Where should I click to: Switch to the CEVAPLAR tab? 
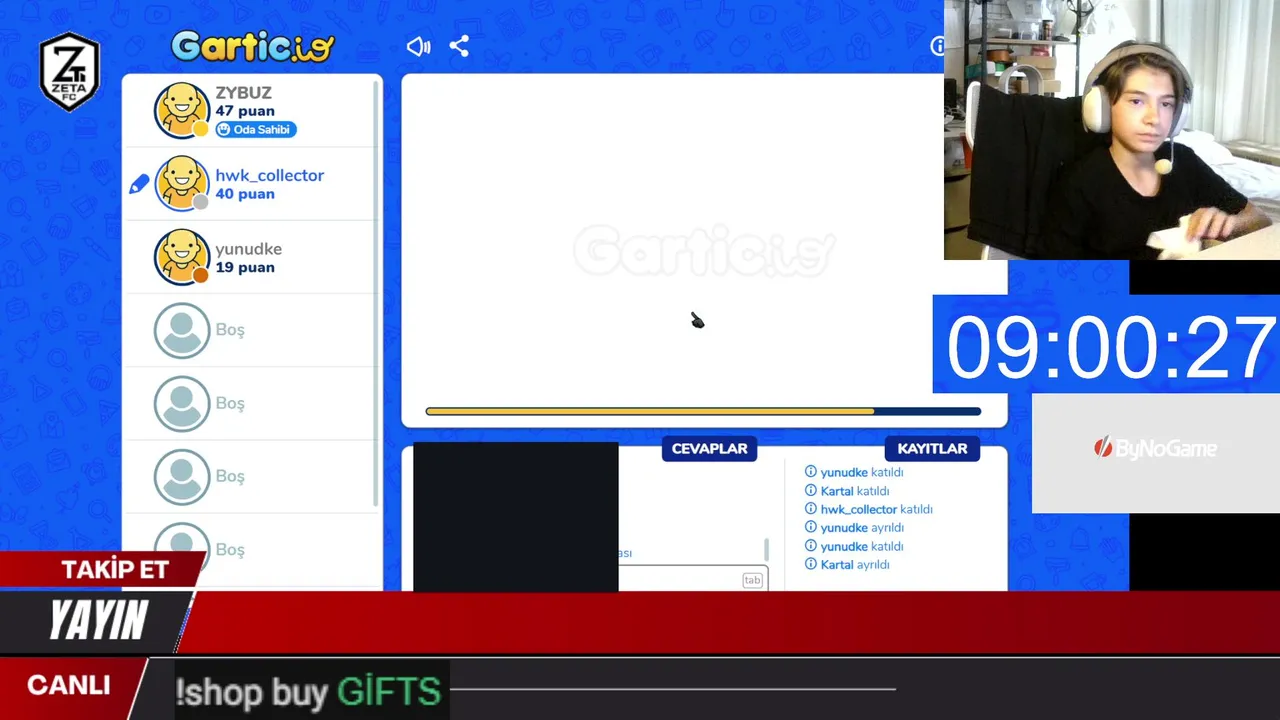point(709,449)
